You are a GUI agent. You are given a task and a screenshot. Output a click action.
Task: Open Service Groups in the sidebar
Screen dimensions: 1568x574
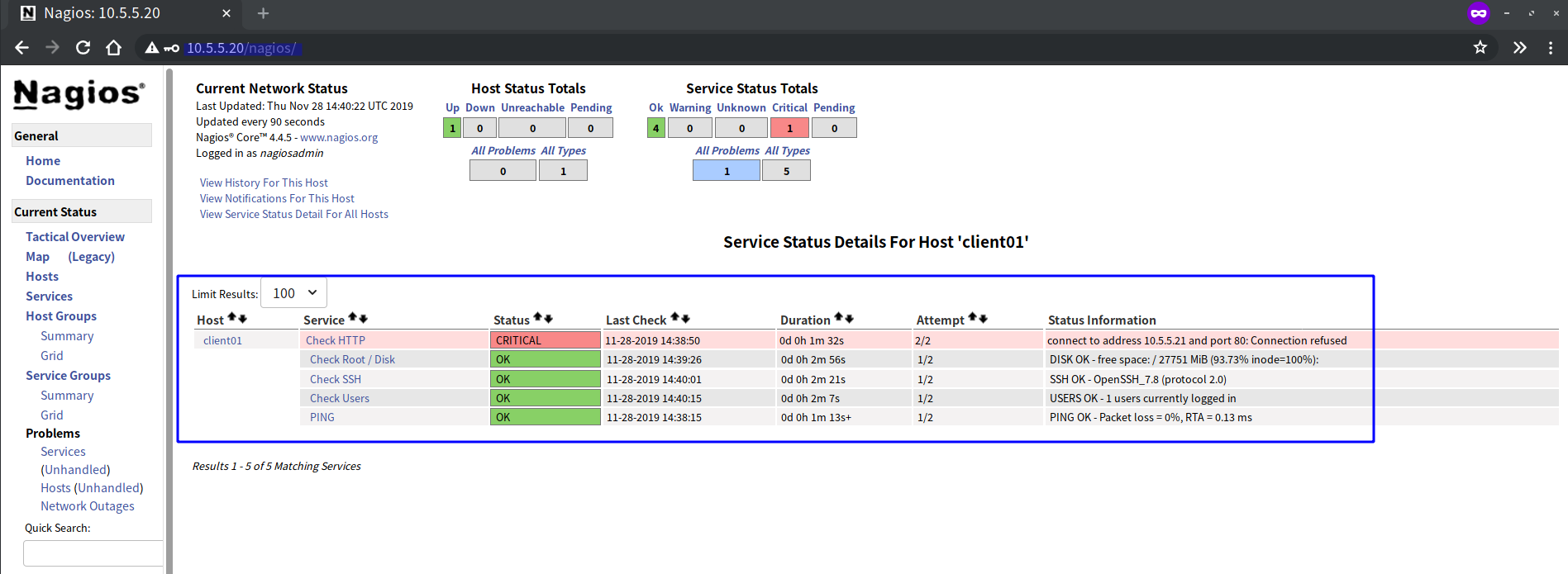click(68, 376)
